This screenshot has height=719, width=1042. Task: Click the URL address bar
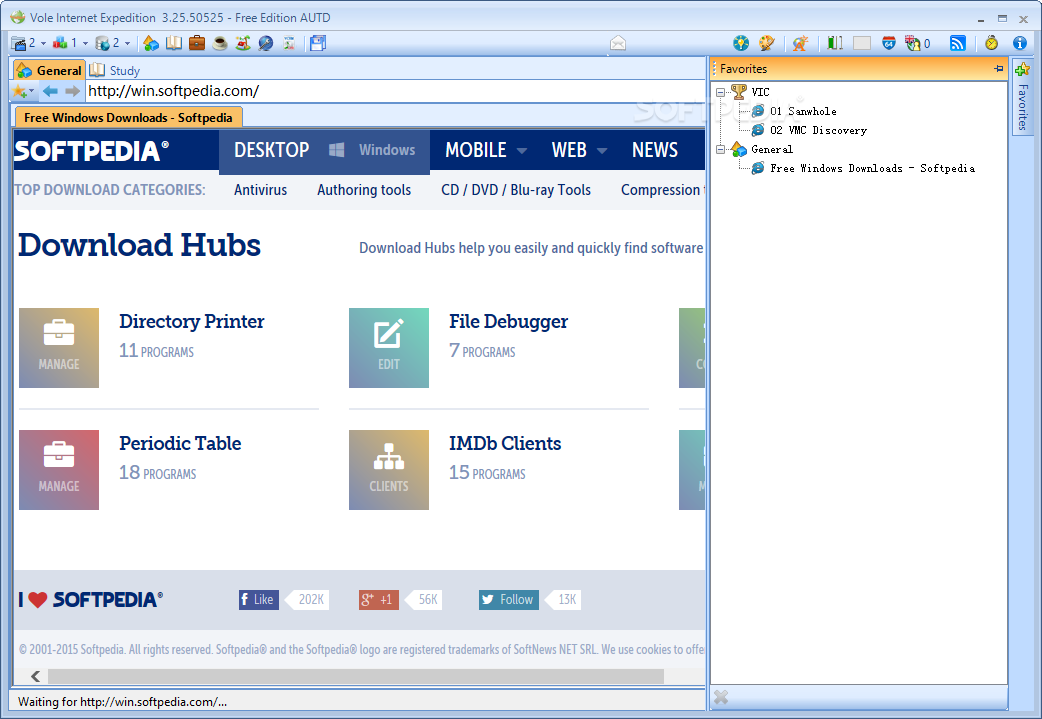[x=395, y=91]
